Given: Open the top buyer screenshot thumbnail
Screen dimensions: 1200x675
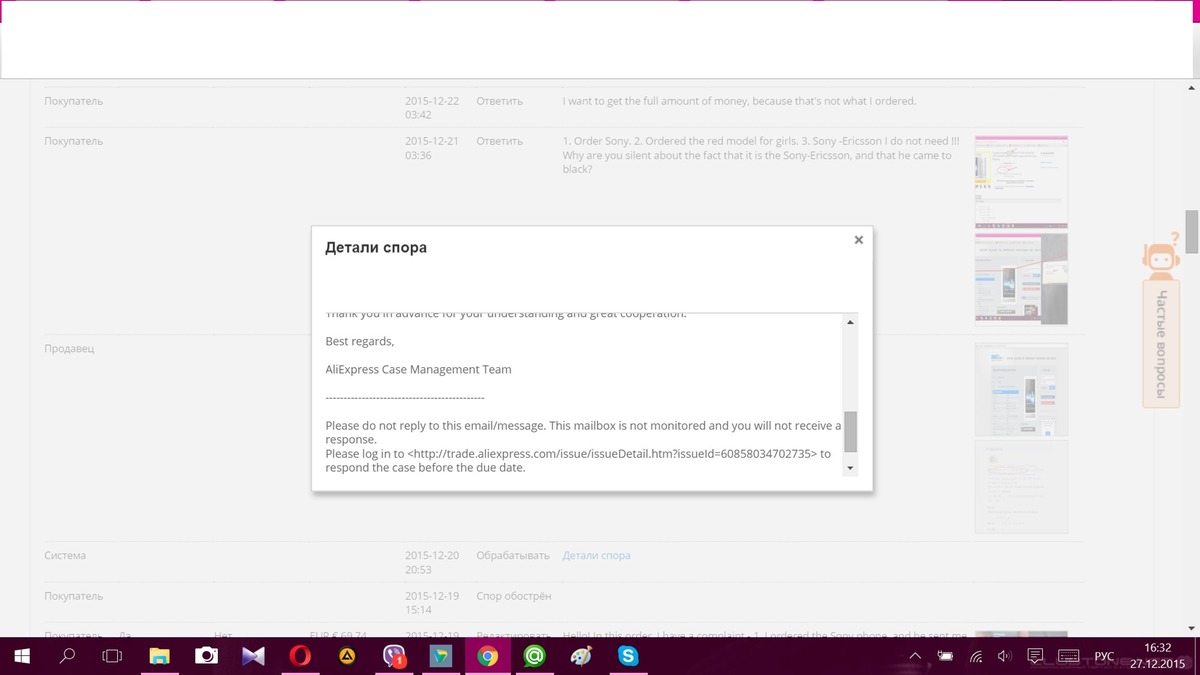Looking at the screenshot, I should coord(1021,181).
